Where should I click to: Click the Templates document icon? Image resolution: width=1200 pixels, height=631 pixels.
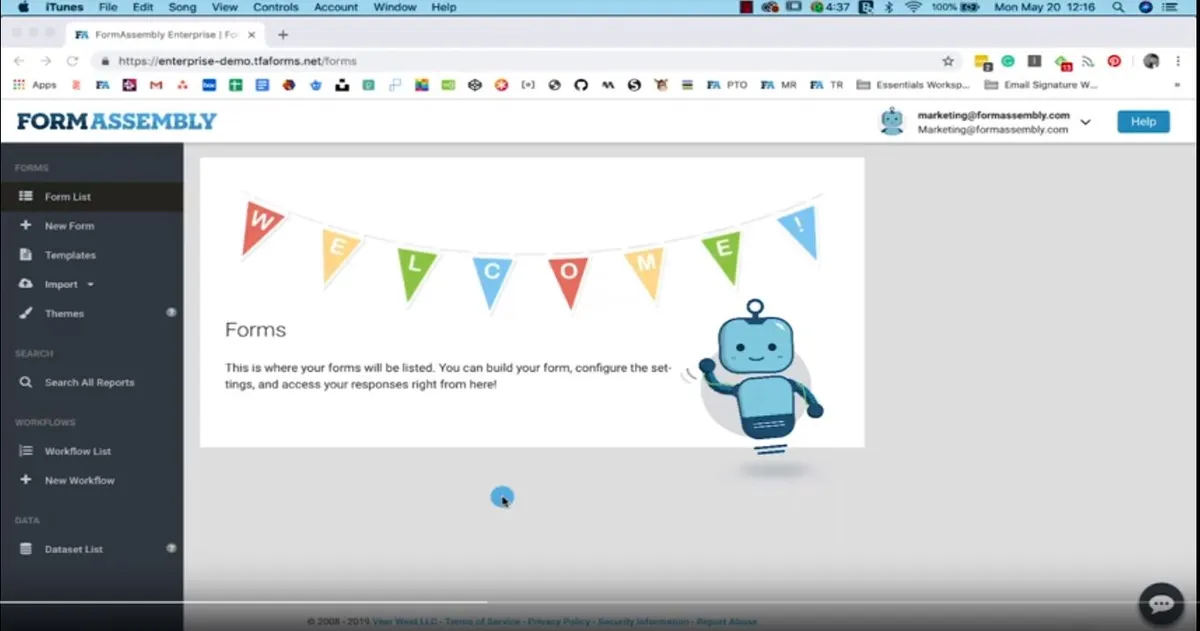[x=26, y=255]
